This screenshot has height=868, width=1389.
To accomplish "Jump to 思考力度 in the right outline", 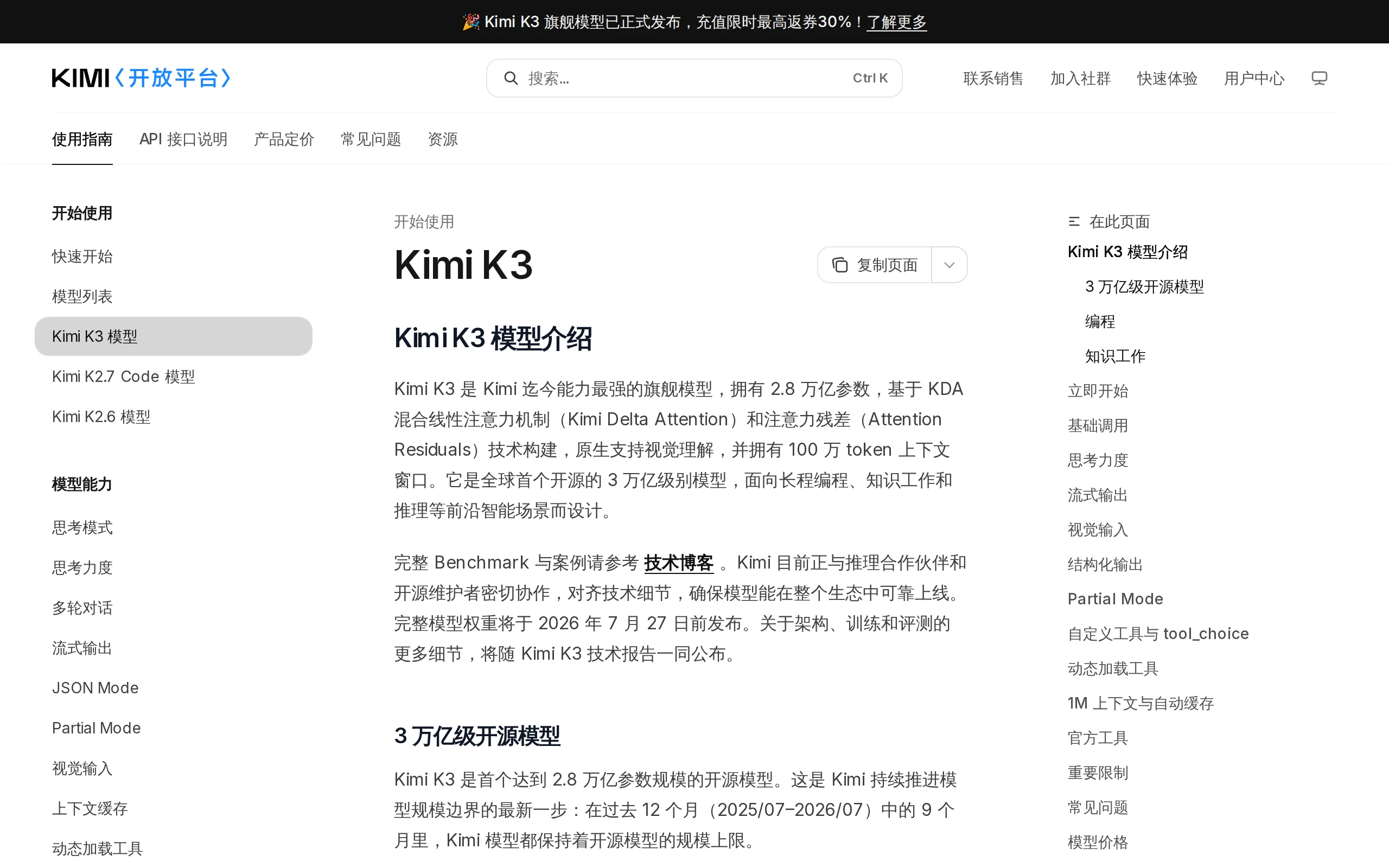I will pos(1098,461).
